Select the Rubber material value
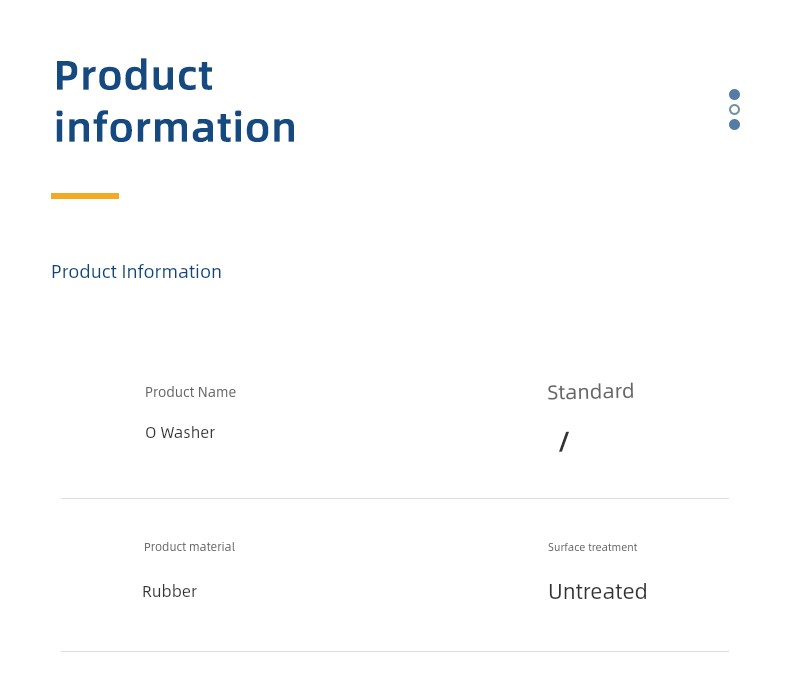Image resolution: width=790 pixels, height=675 pixels. [169, 591]
